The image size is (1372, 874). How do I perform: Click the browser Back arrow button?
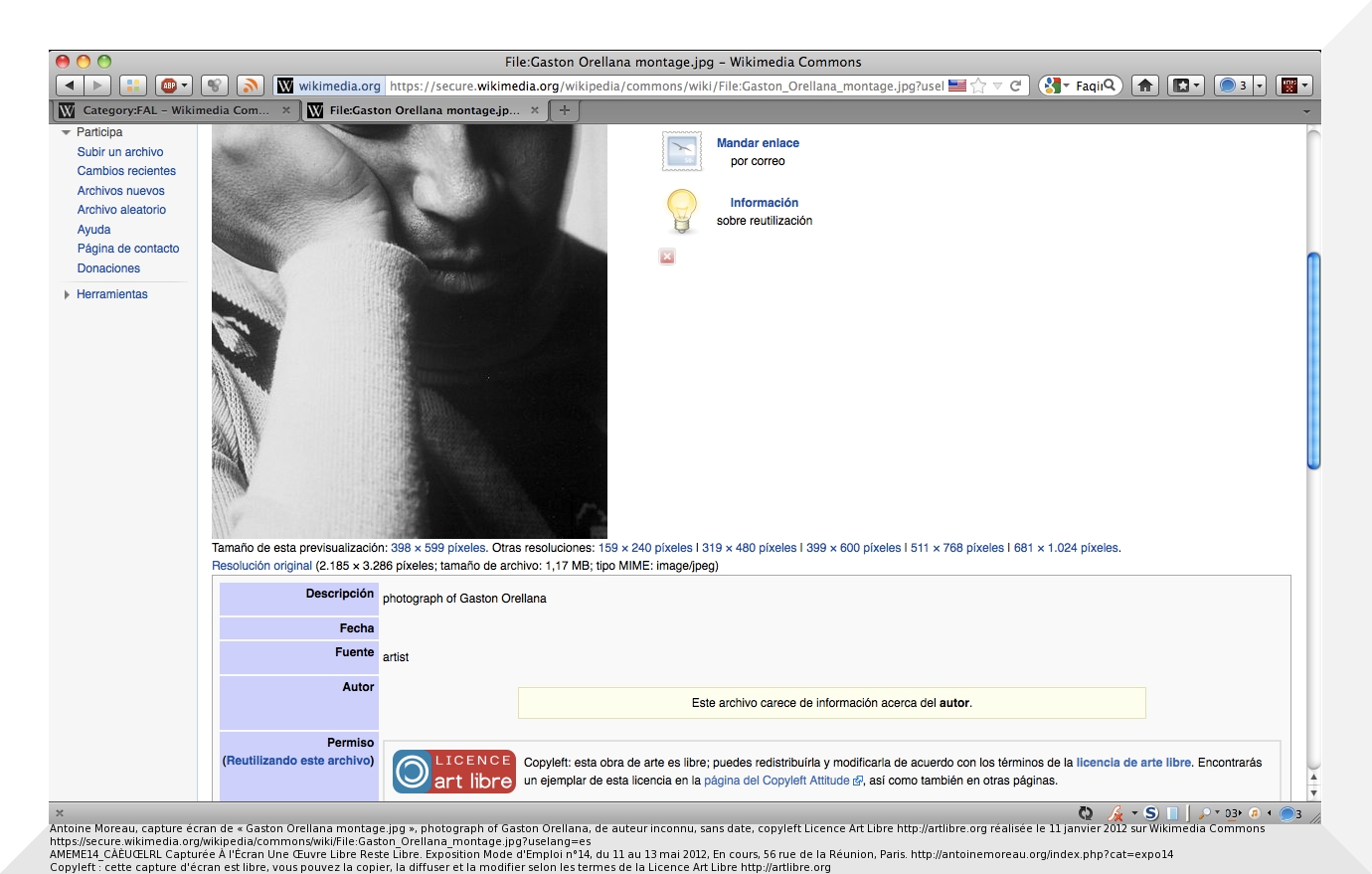(x=70, y=86)
